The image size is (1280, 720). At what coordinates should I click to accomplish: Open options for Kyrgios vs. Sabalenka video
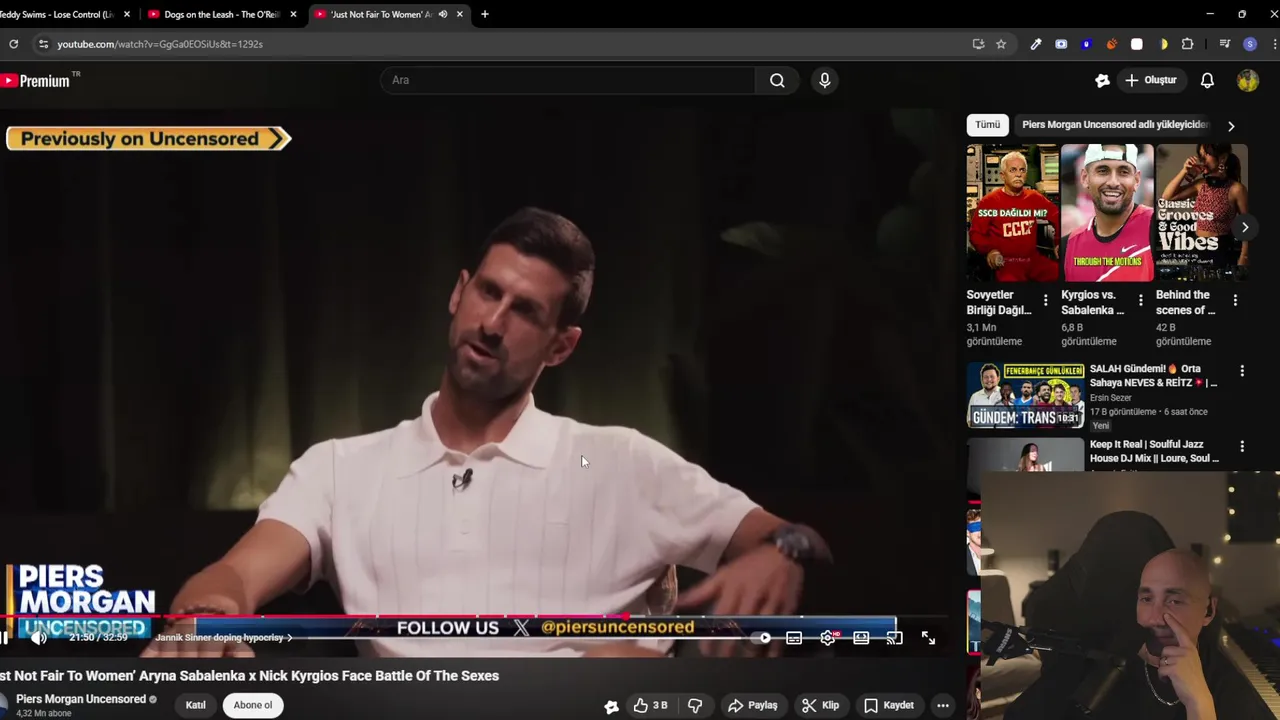(1140, 300)
